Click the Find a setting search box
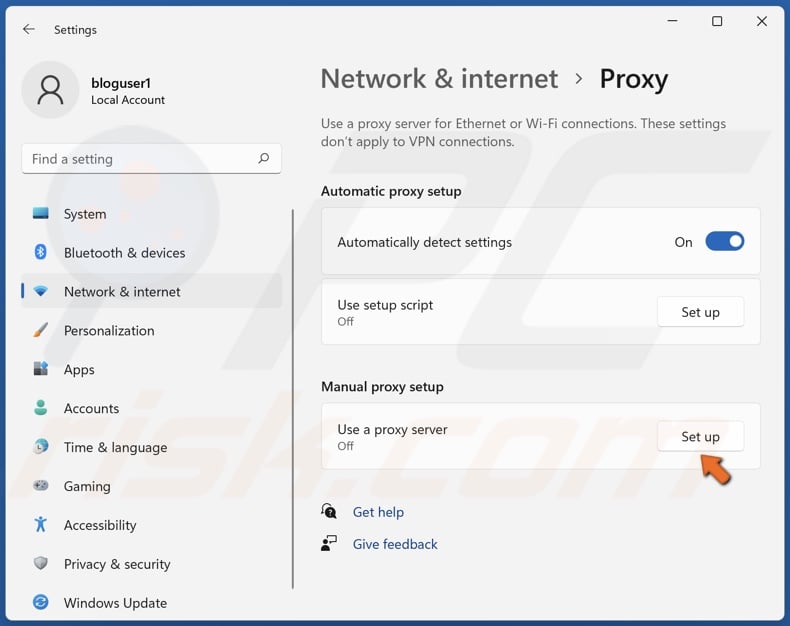Screen dimensions: 790x626 140,159
